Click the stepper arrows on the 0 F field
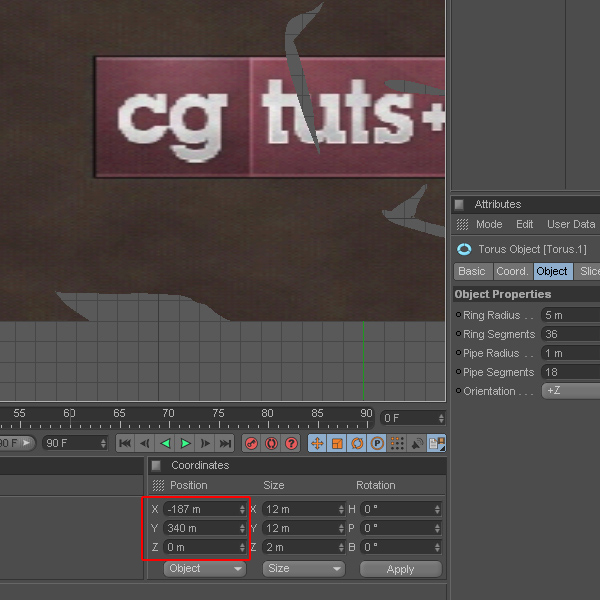600x600 pixels. (x=442, y=418)
